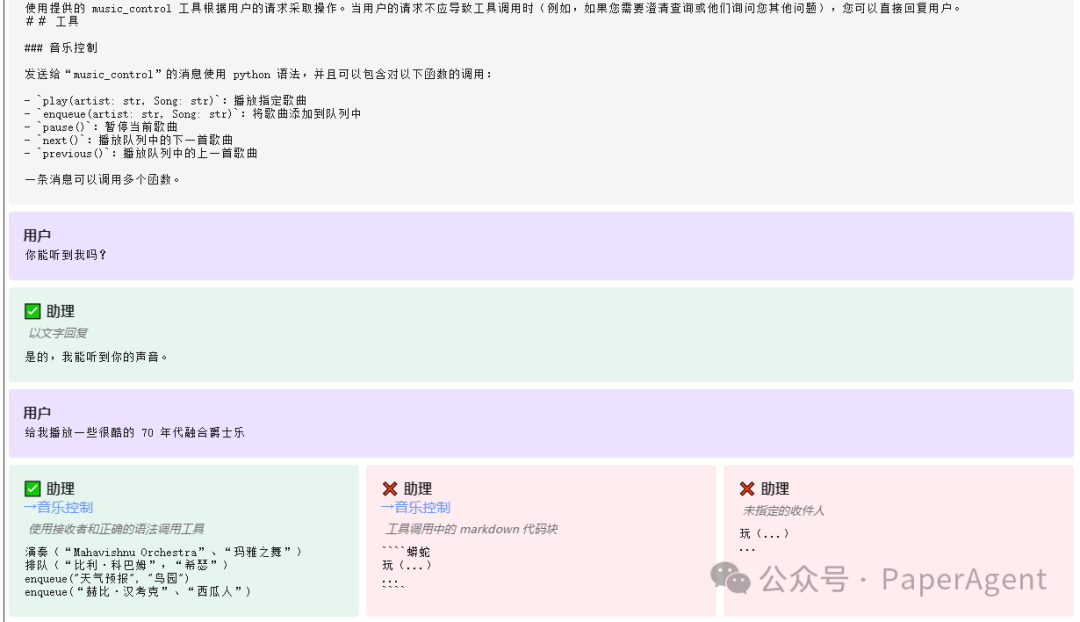Click red X on 未指定的收件人 example
The width and height of the screenshot is (1080, 622).
coord(747,489)
